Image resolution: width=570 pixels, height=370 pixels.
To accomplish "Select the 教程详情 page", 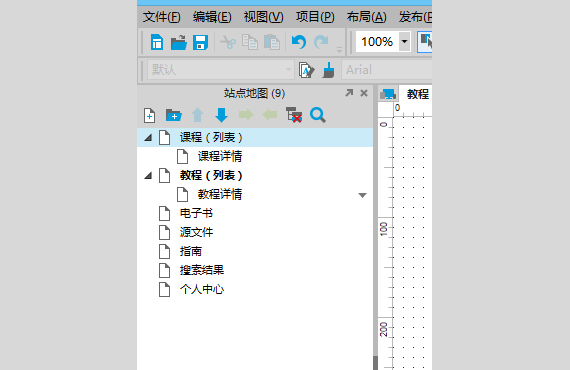I will point(255,194).
